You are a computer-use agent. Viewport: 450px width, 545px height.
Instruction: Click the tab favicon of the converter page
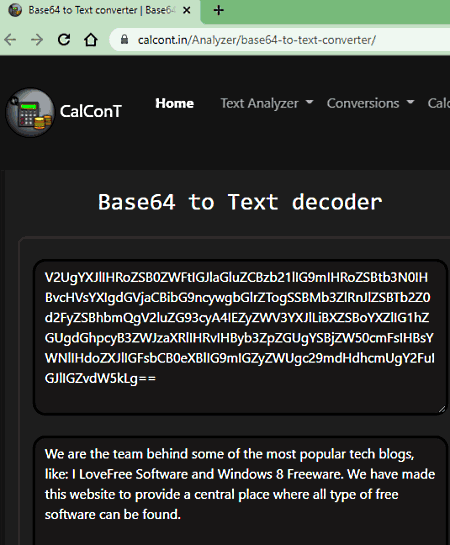[x=15, y=10]
